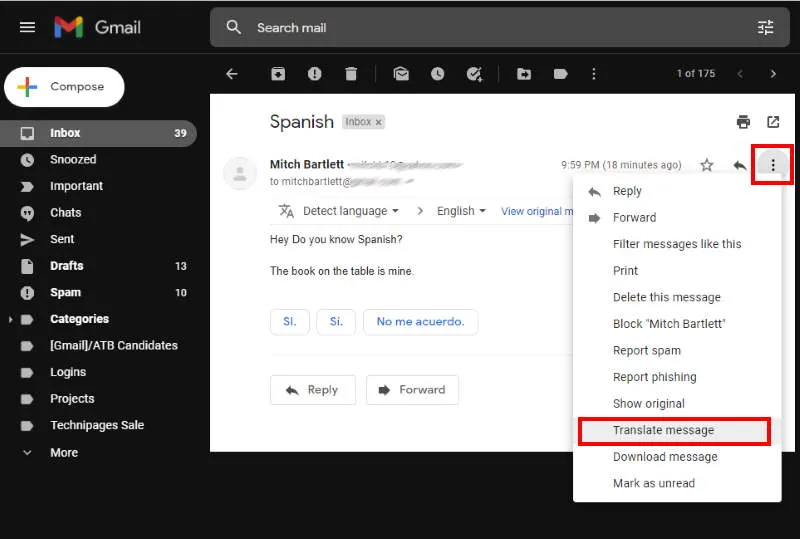Open the Logins label

coord(98,372)
